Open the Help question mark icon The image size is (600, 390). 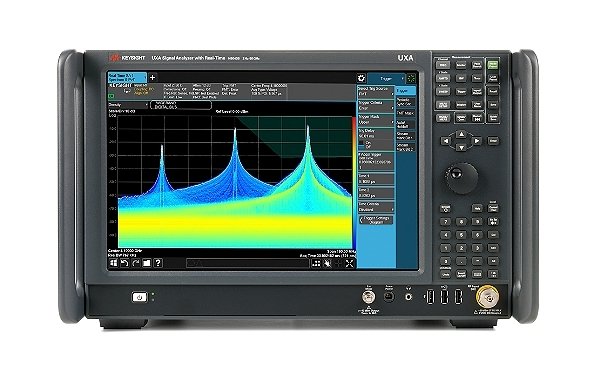click(x=158, y=263)
